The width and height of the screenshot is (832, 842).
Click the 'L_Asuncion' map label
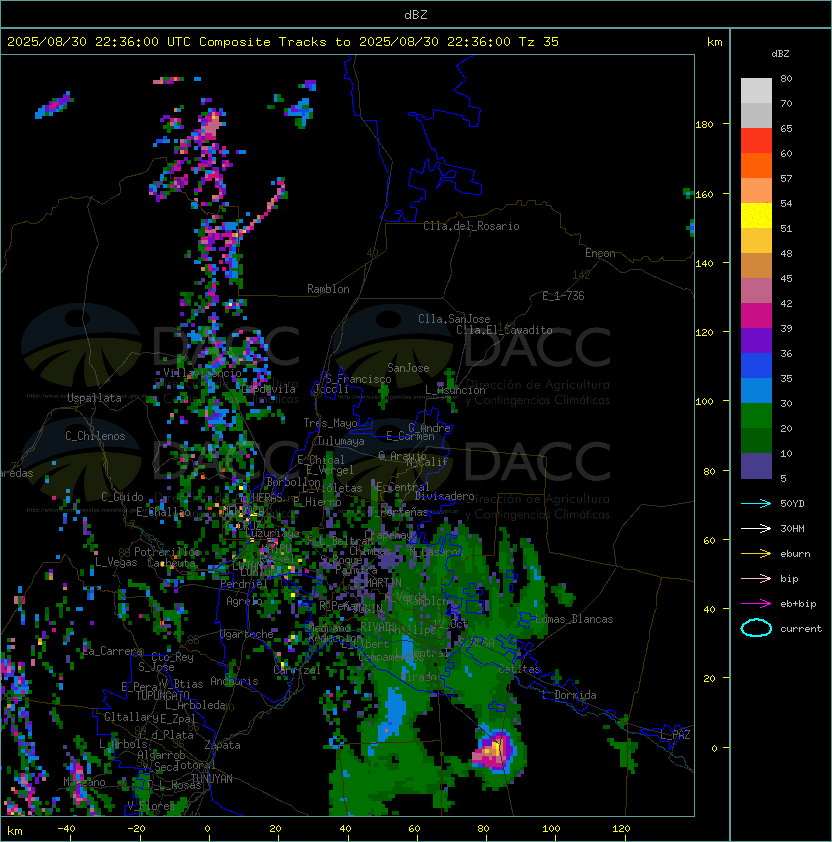[455, 390]
